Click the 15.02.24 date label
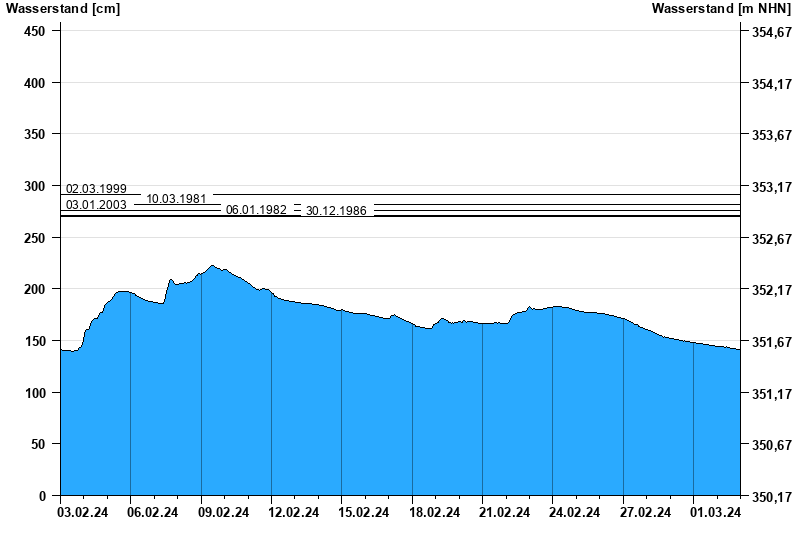The height and width of the screenshot is (550, 800). click(x=363, y=512)
